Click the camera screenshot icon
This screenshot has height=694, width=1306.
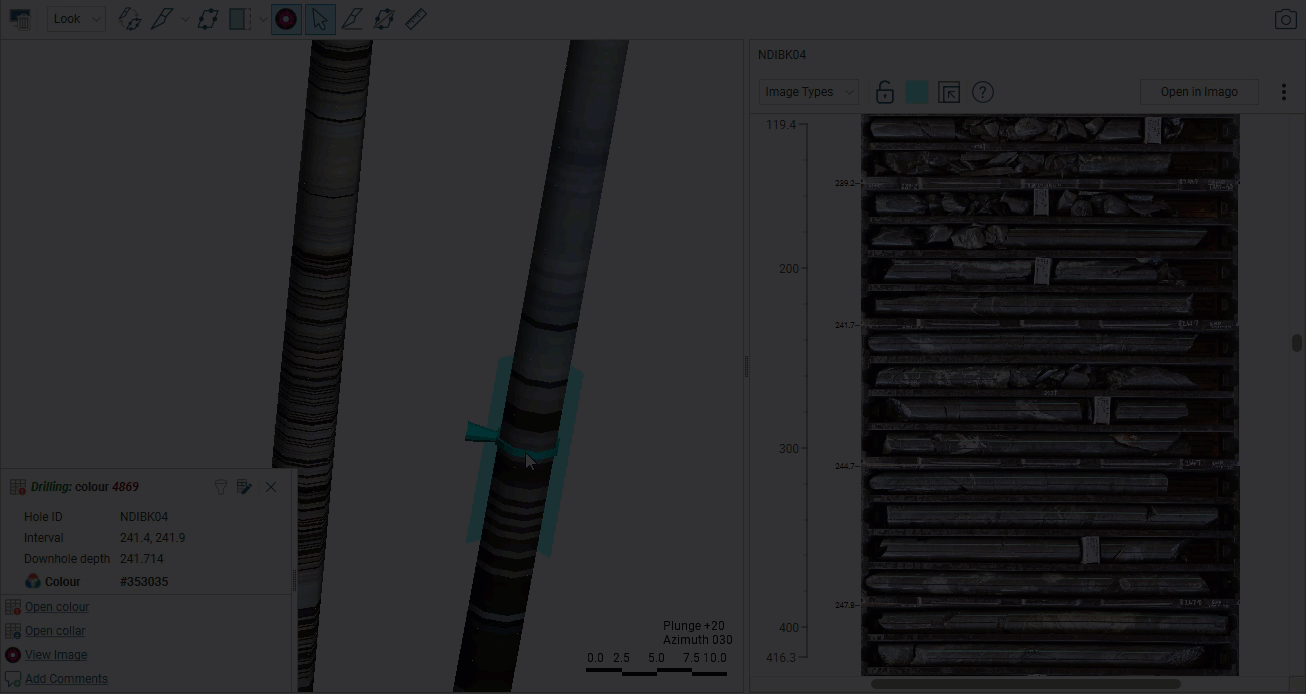1286,19
